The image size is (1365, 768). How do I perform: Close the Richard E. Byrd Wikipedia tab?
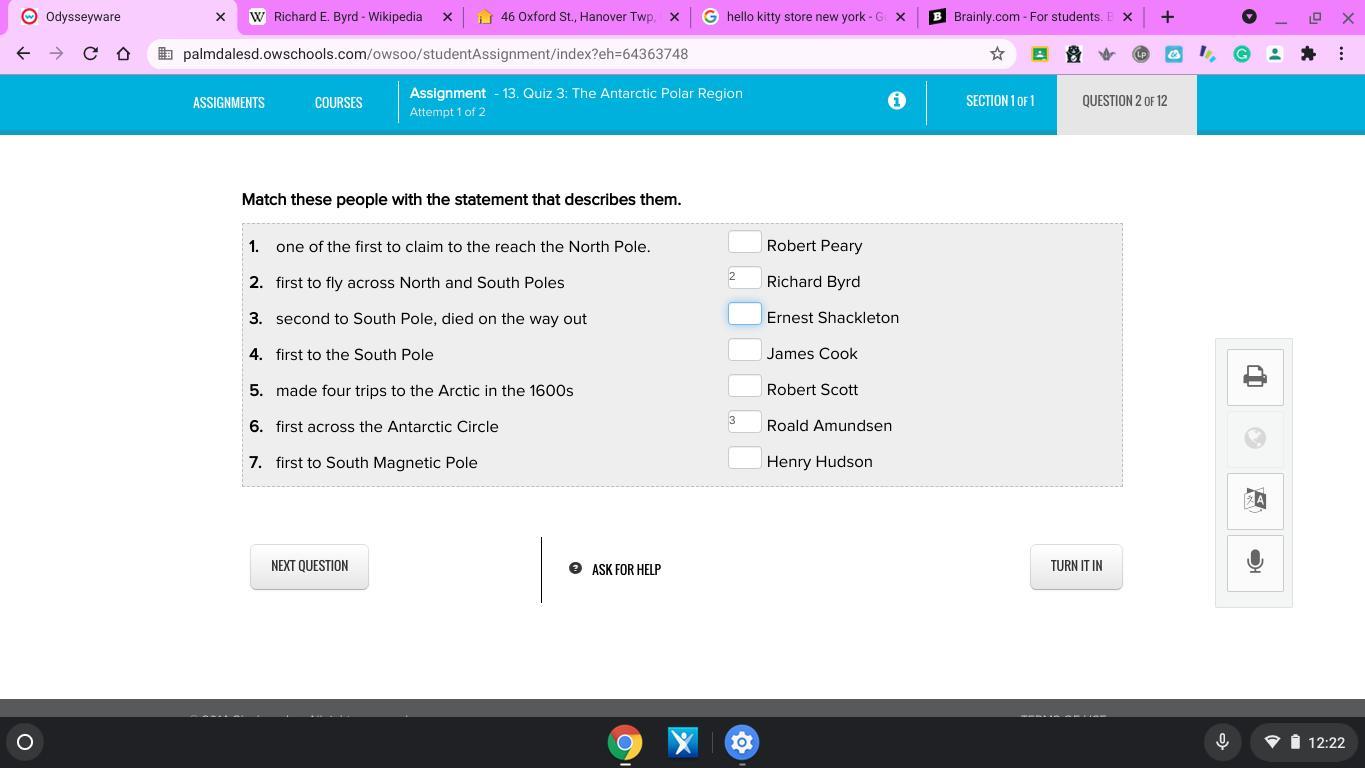click(x=447, y=17)
